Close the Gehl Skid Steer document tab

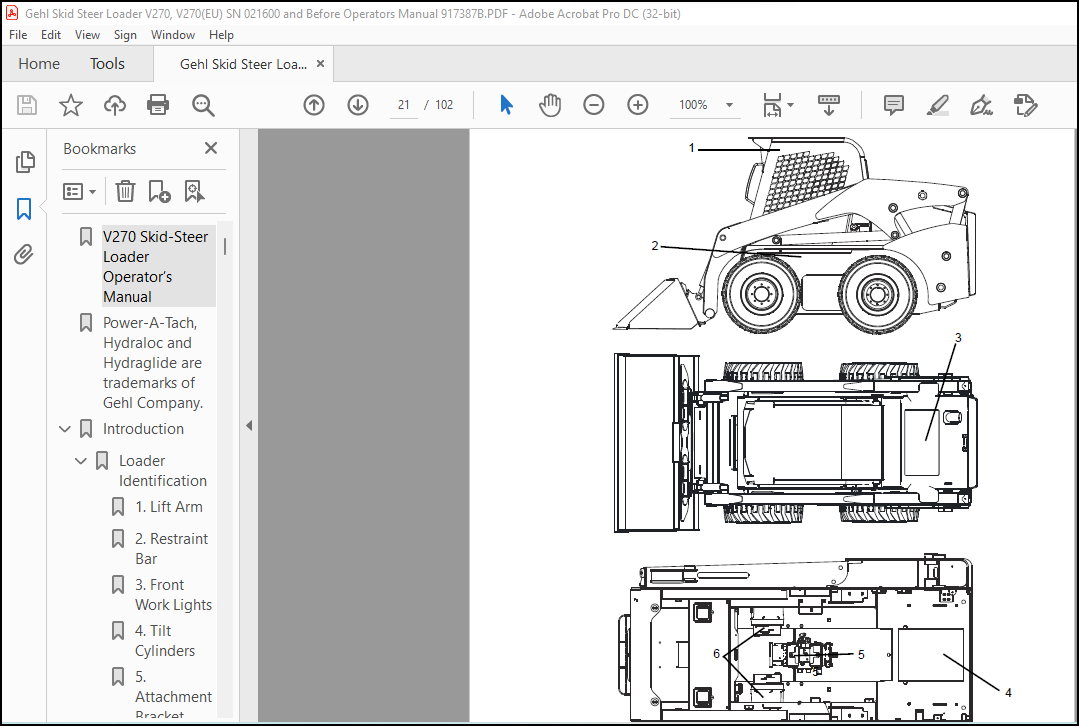click(320, 64)
